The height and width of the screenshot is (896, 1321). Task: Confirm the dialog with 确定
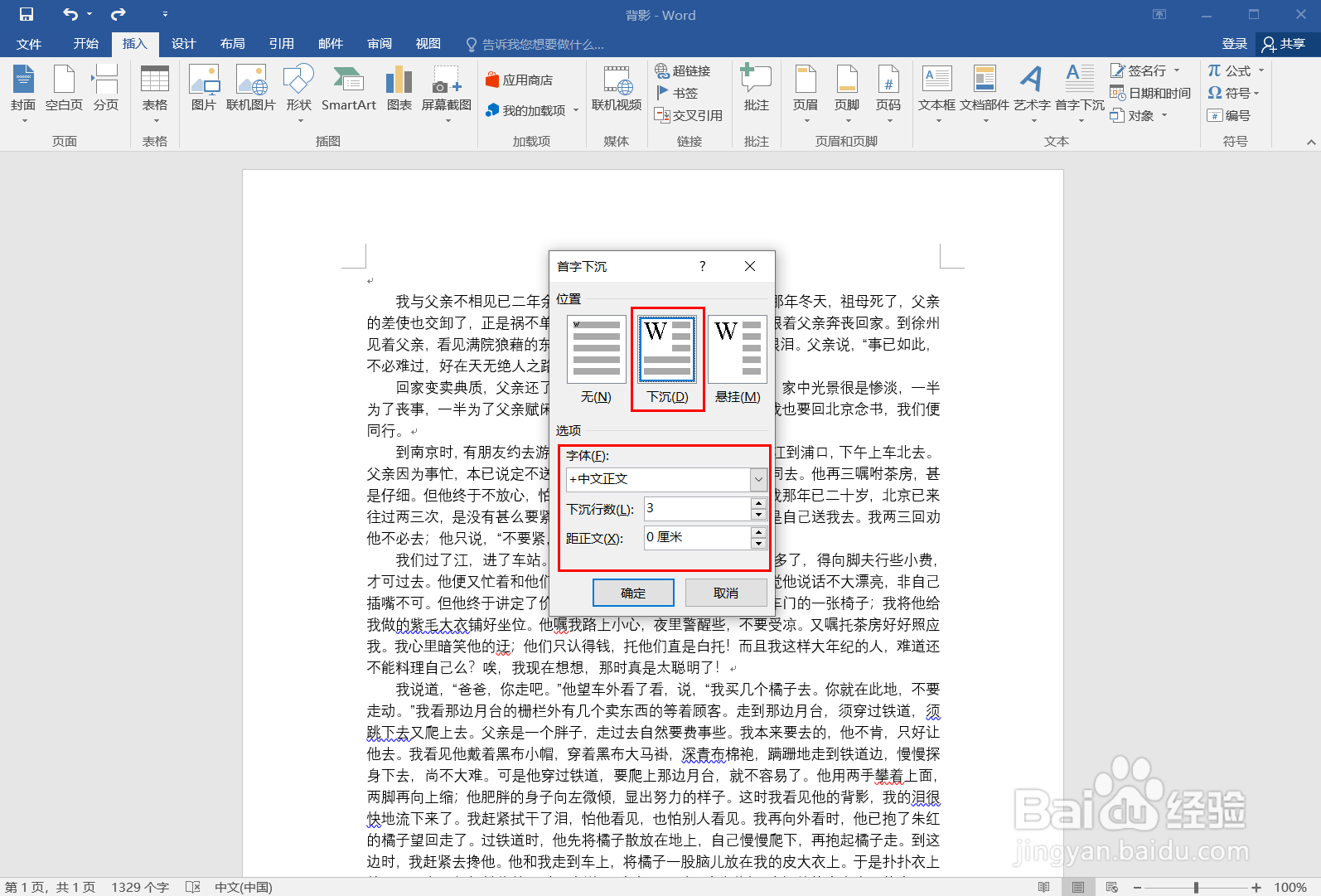(x=633, y=593)
